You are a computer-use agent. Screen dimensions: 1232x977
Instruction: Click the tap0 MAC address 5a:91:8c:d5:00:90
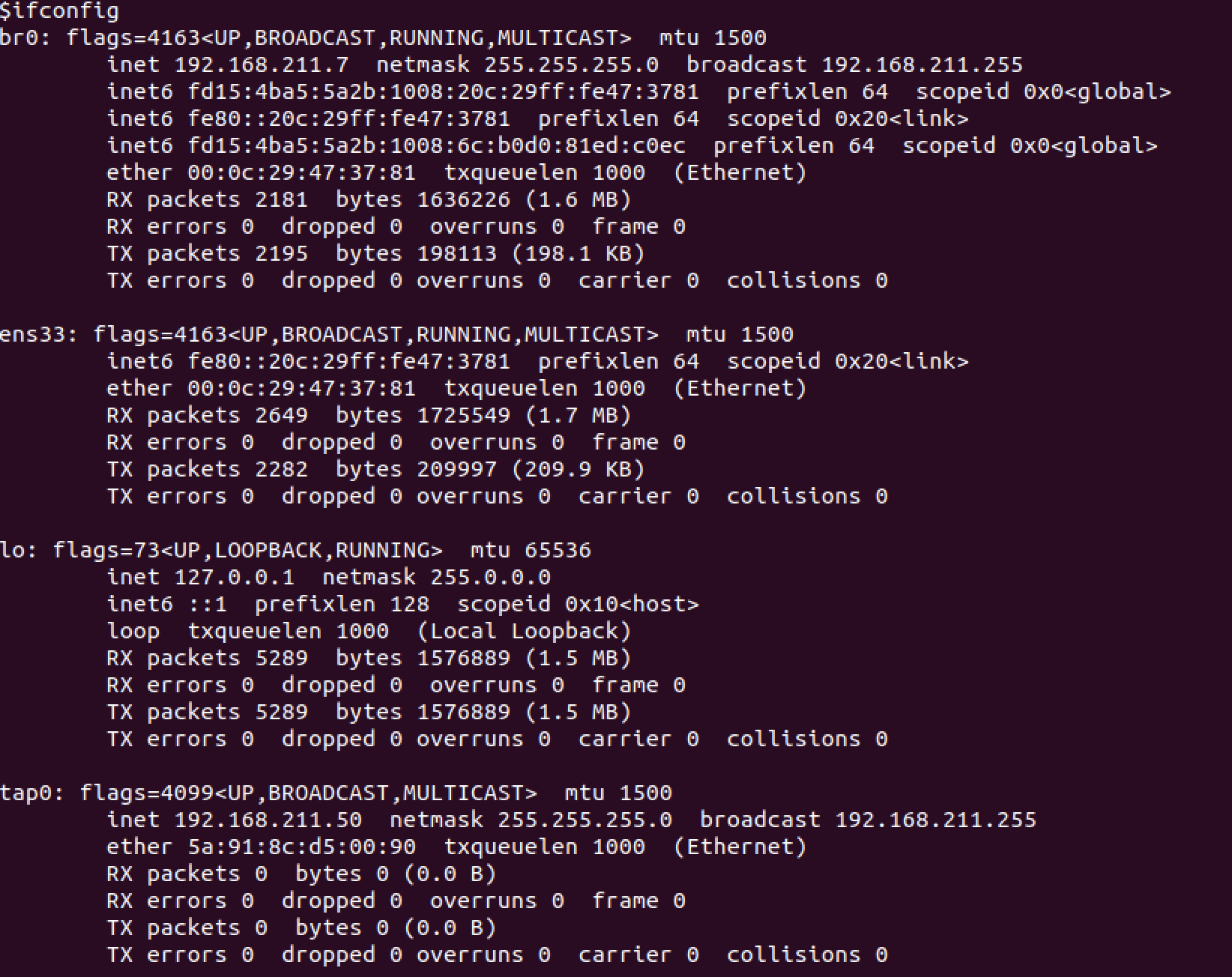click(301, 847)
